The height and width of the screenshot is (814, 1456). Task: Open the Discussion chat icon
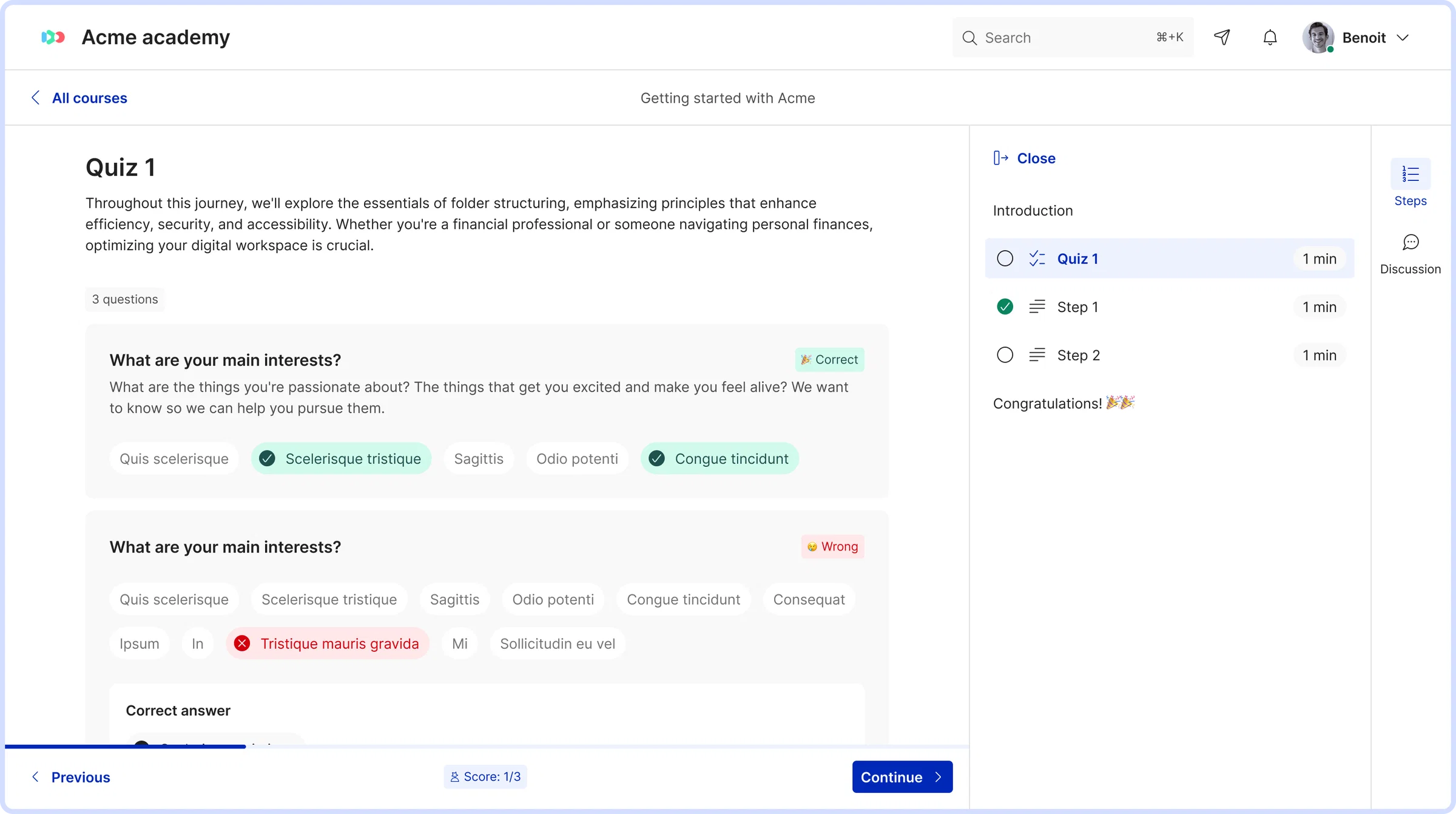[x=1410, y=242]
